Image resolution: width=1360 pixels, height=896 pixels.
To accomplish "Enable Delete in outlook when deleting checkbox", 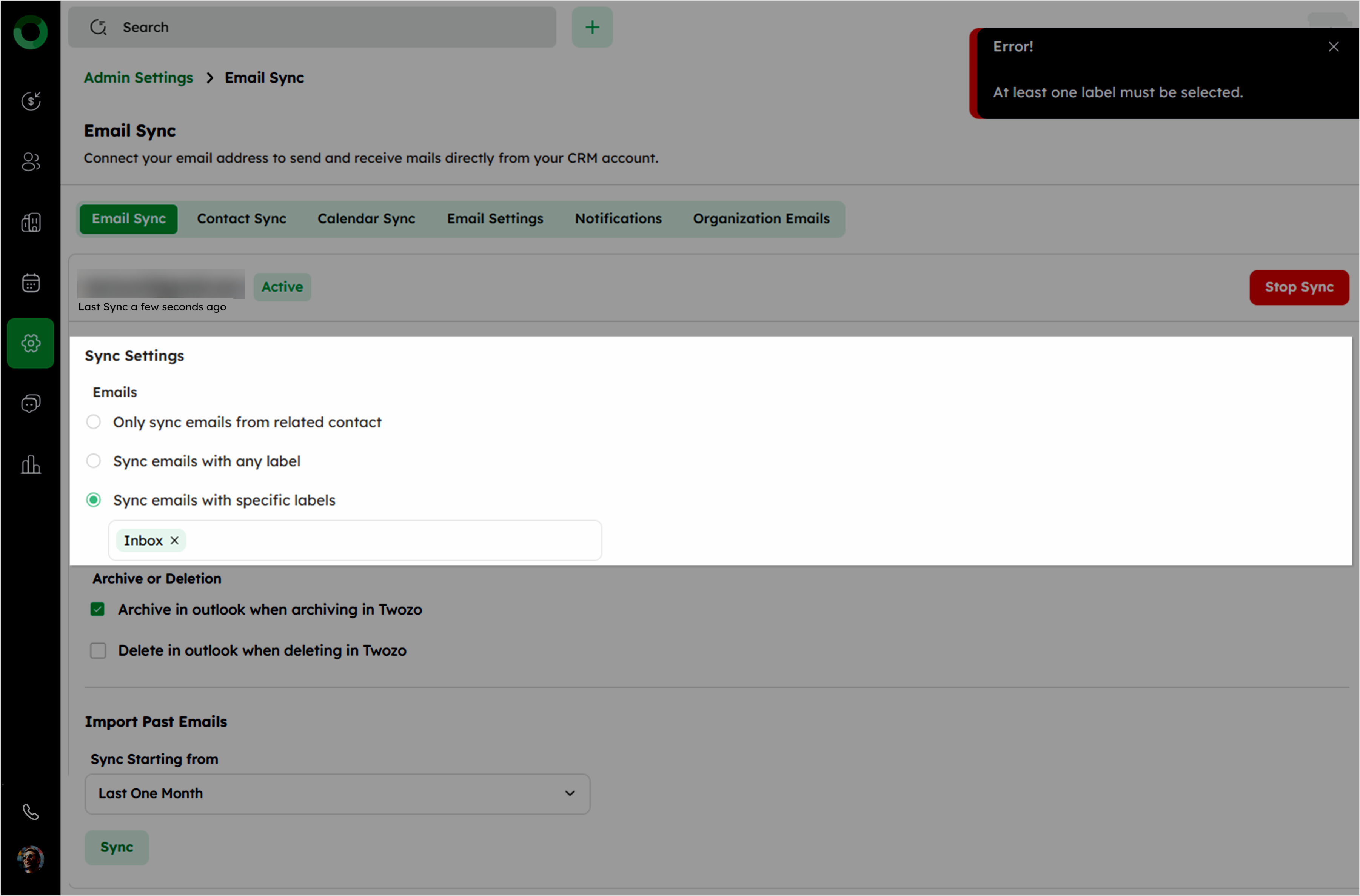I will 98,650.
